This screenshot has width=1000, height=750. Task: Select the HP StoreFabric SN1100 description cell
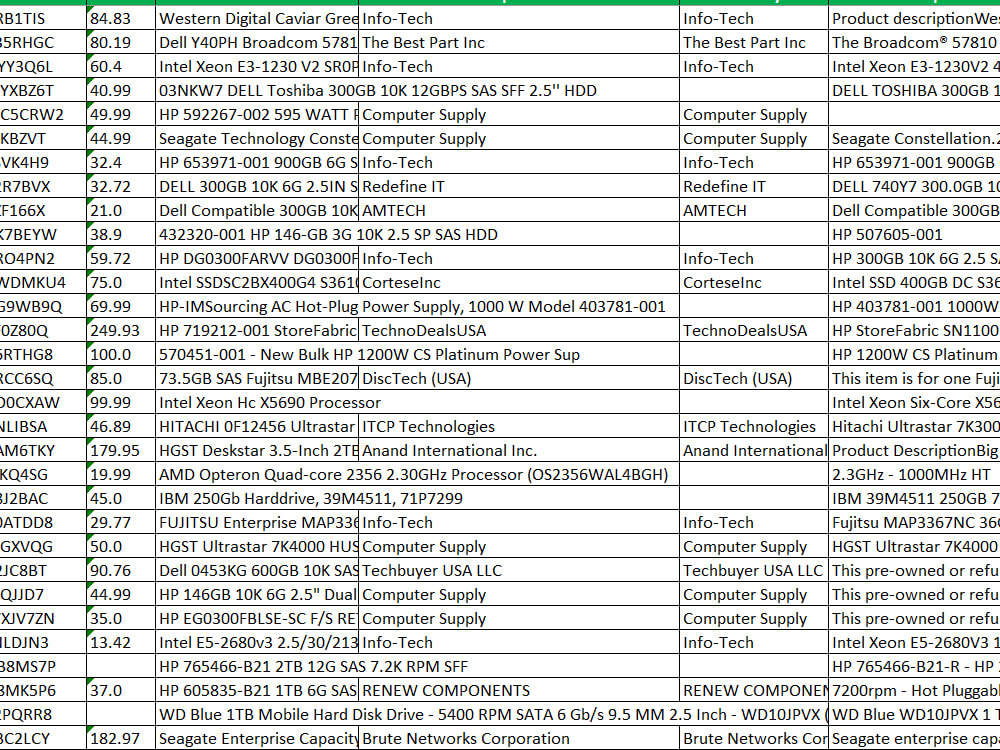(914, 330)
